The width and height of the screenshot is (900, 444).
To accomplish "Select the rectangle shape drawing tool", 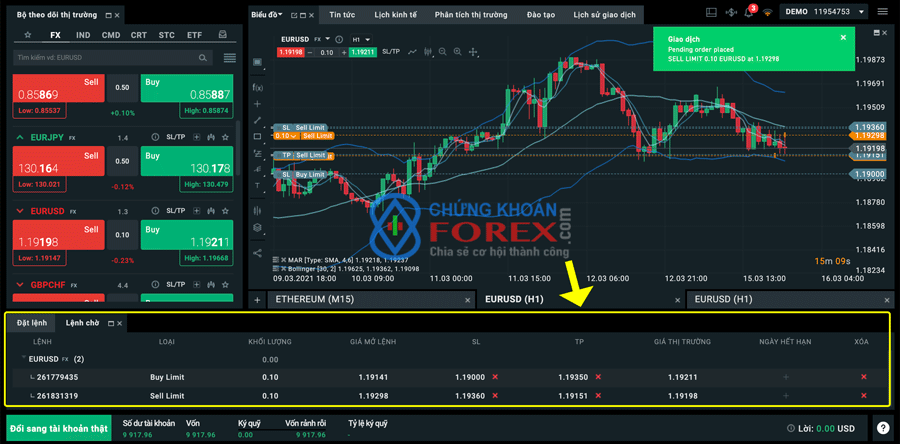I will pos(257,137).
